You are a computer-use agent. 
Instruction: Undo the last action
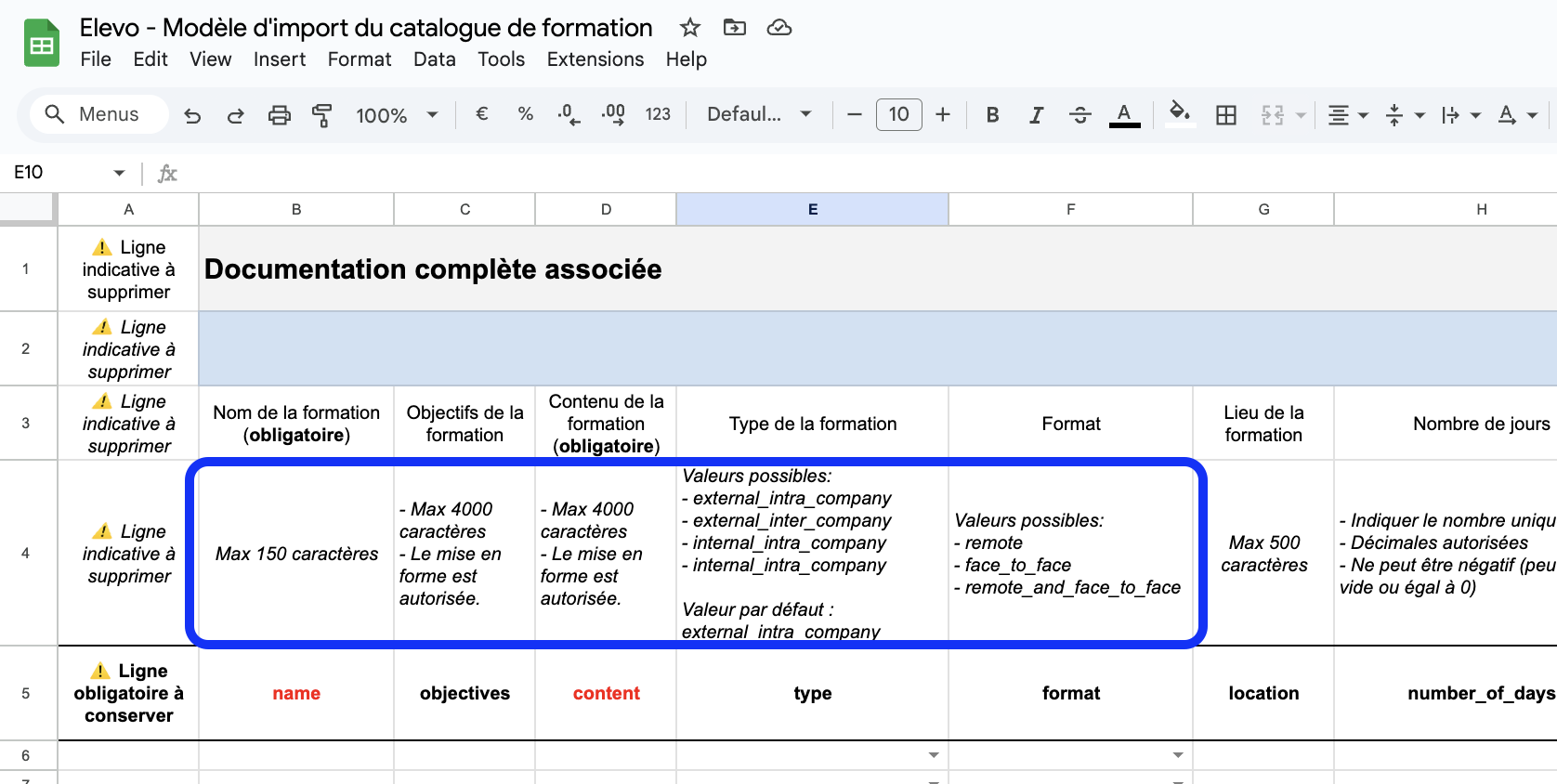pyautogui.click(x=192, y=115)
